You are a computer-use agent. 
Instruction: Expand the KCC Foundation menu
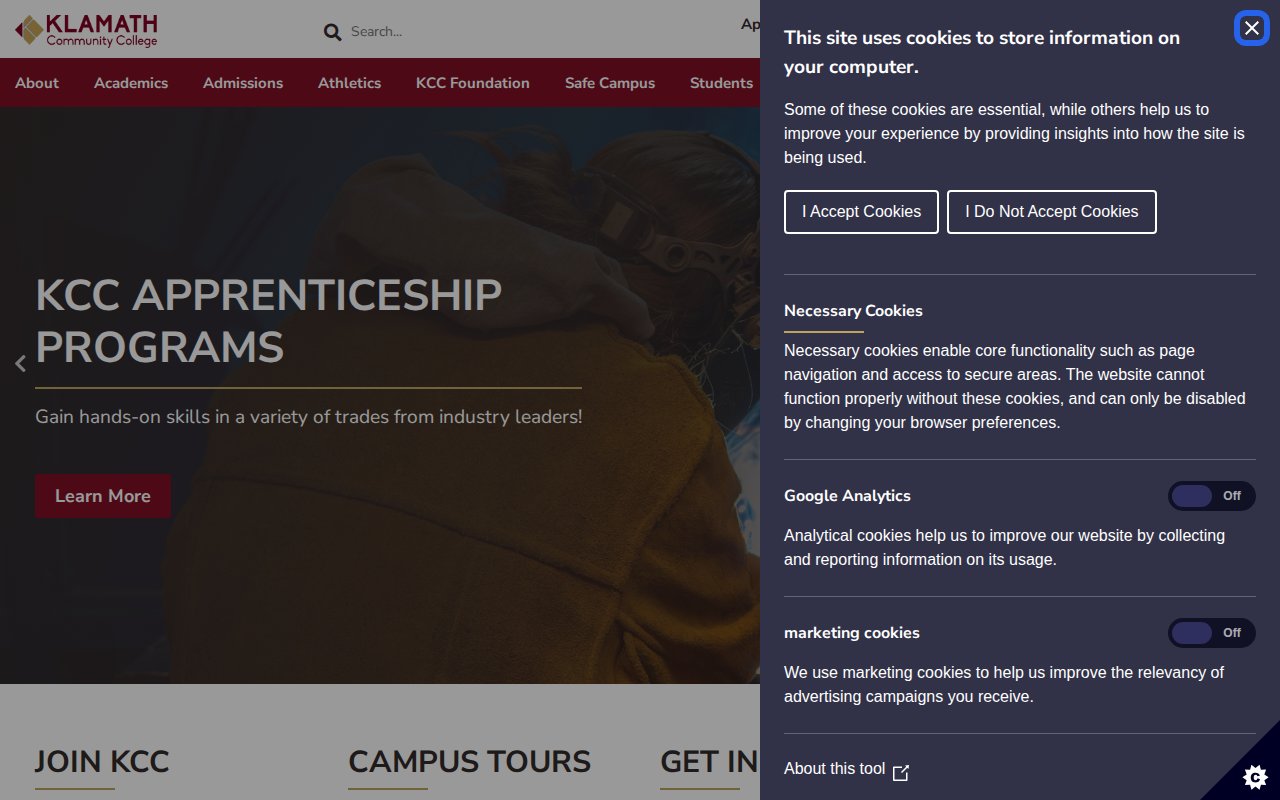pyautogui.click(x=473, y=83)
